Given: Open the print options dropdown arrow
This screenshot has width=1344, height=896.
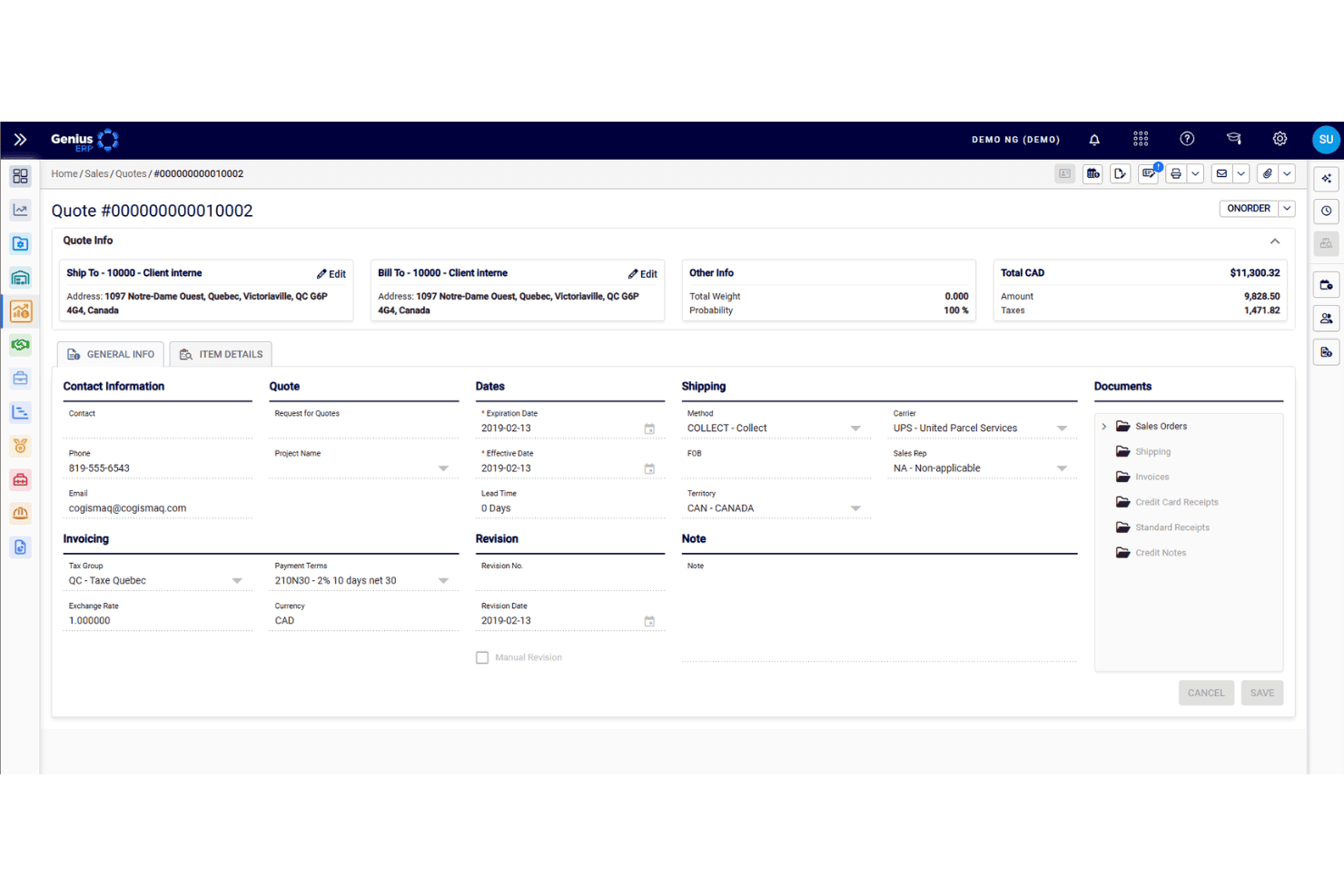Looking at the screenshot, I should point(1195,174).
